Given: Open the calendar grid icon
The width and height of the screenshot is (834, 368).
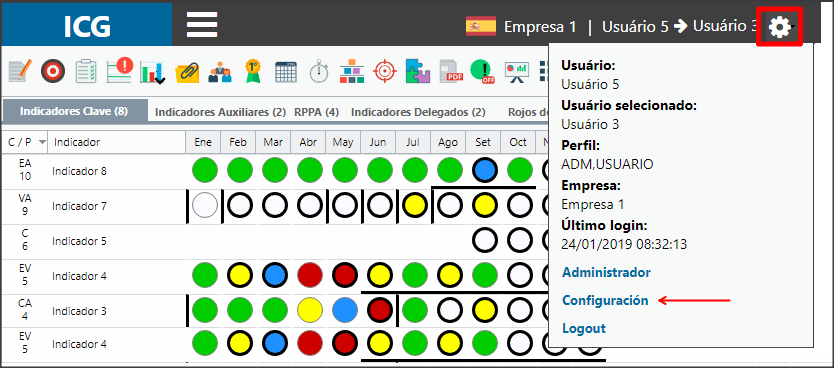Looking at the screenshot, I should (286, 72).
